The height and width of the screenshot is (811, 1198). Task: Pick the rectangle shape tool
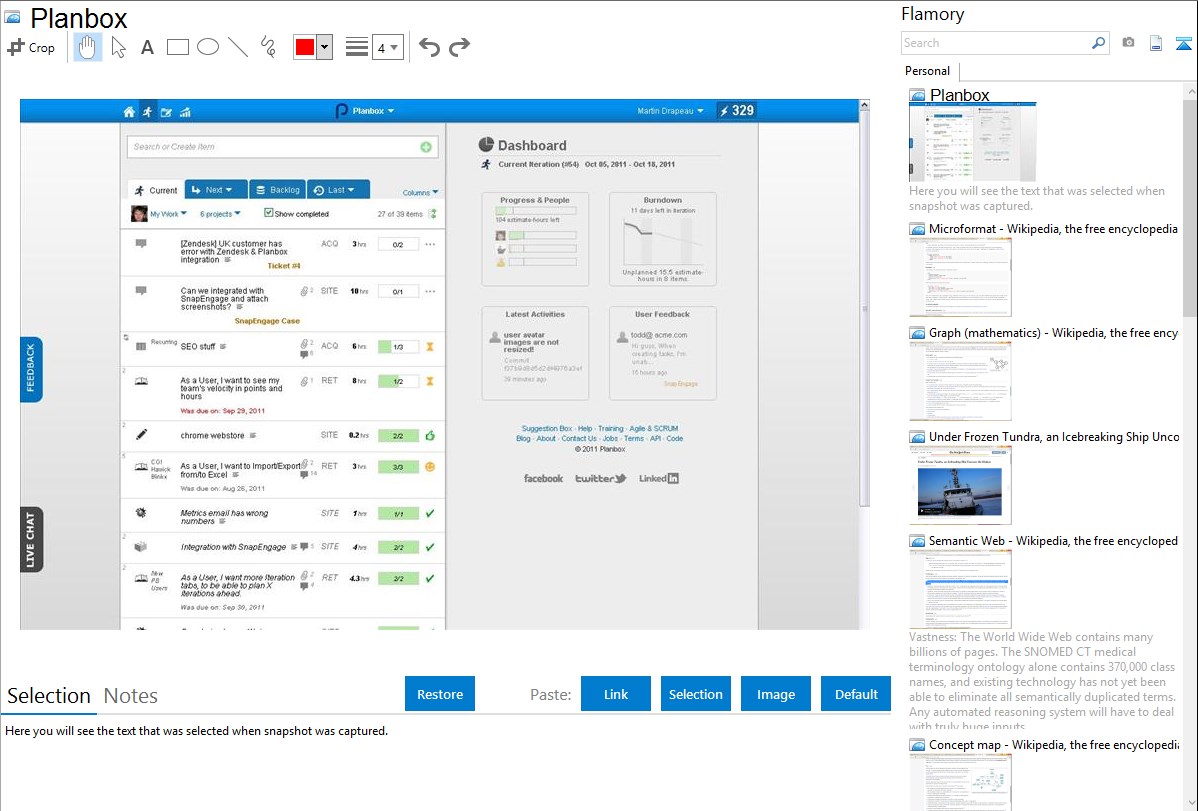click(x=177, y=47)
